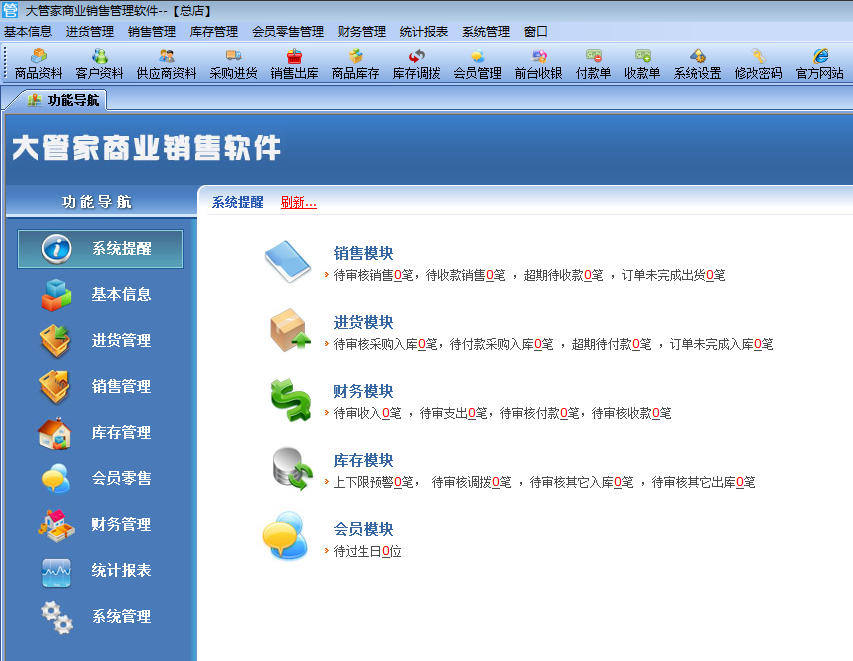Go to 财务管理 in the sidebar
The height and width of the screenshot is (661, 853).
(100, 525)
